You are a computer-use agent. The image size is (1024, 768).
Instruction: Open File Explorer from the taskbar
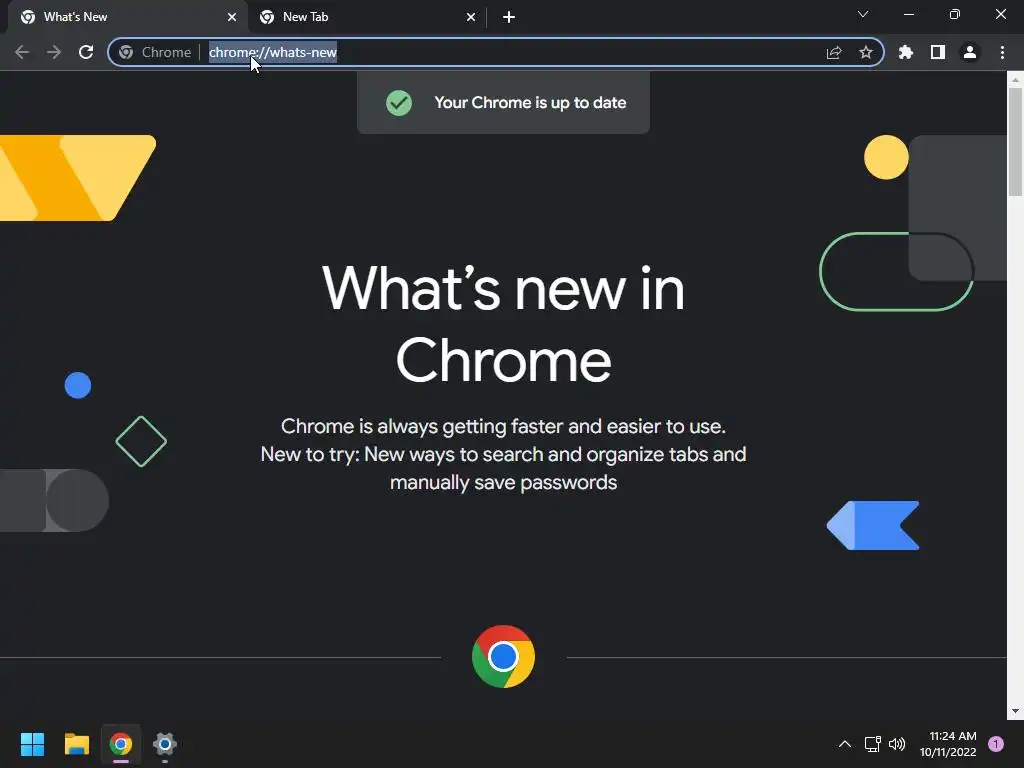tap(76, 744)
